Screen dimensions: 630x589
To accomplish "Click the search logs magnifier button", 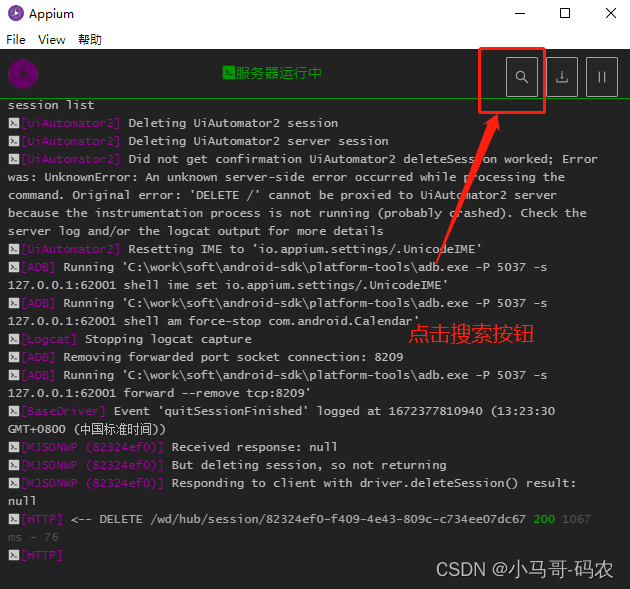I will point(522,77).
